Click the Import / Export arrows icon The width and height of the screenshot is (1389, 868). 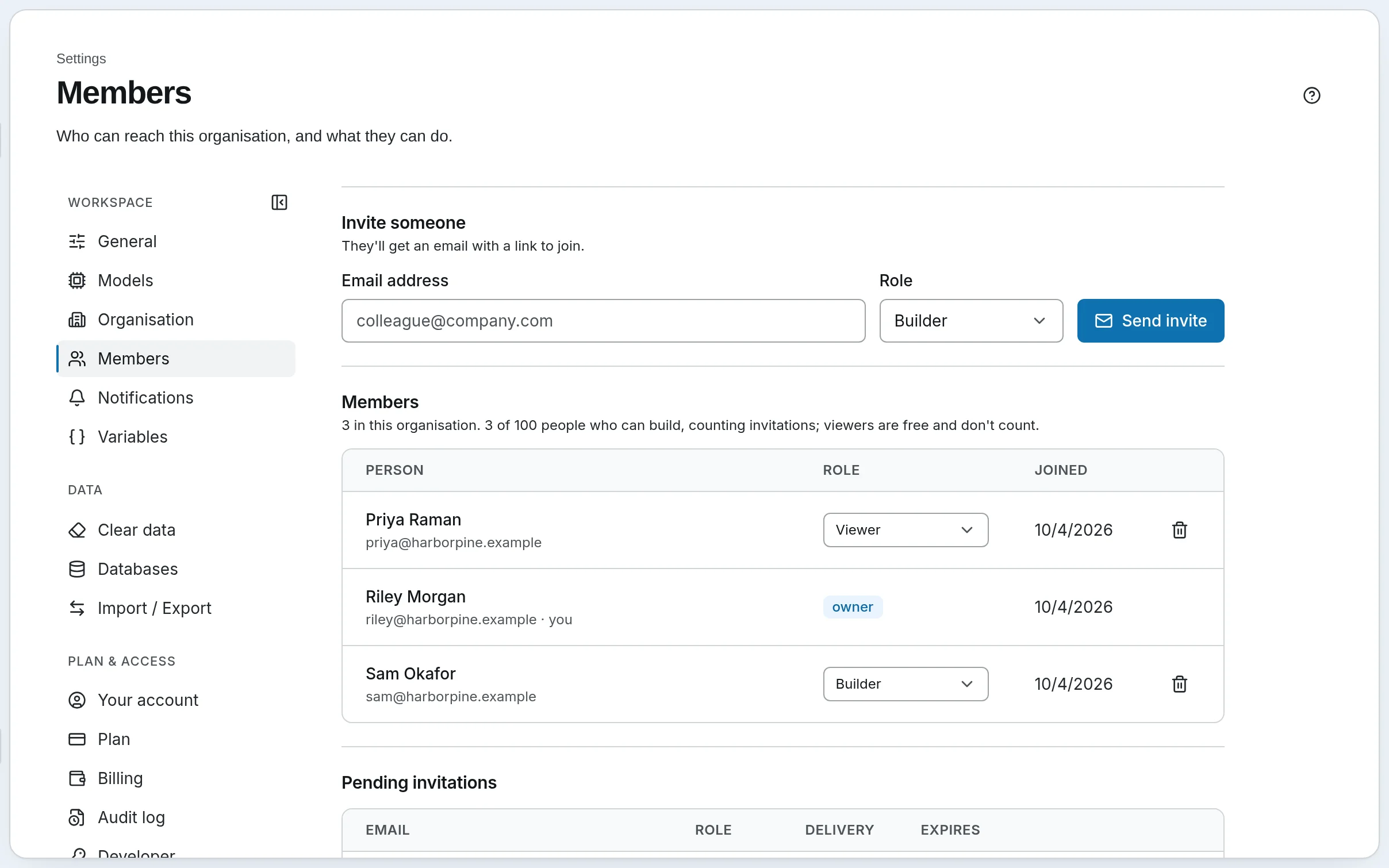pyautogui.click(x=77, y=608)
